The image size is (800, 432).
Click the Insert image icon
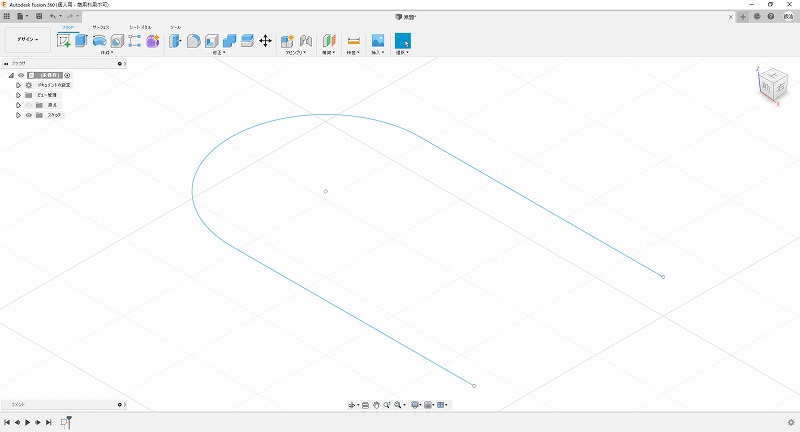pyautogui.click(x=378, y=41)
